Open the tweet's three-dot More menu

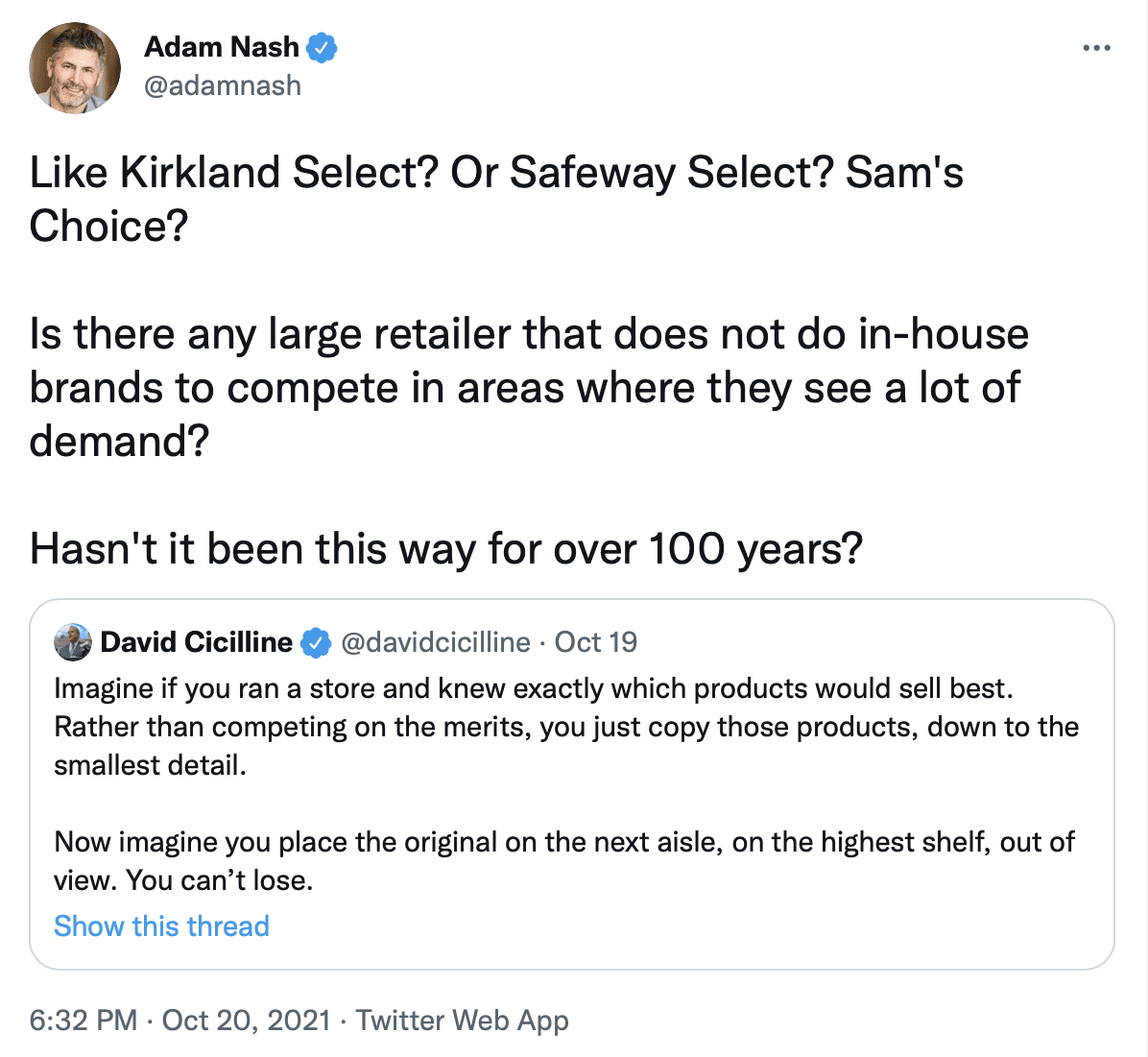1095,48
